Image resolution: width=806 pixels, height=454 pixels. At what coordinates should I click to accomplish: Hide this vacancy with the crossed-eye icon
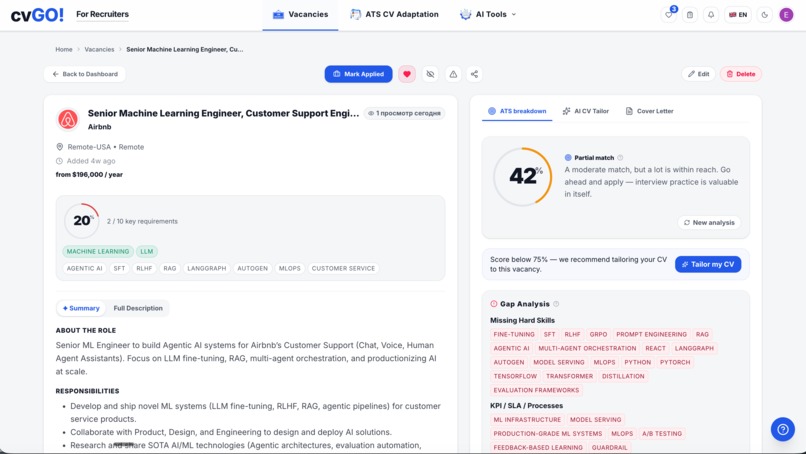tap(430, 74)
